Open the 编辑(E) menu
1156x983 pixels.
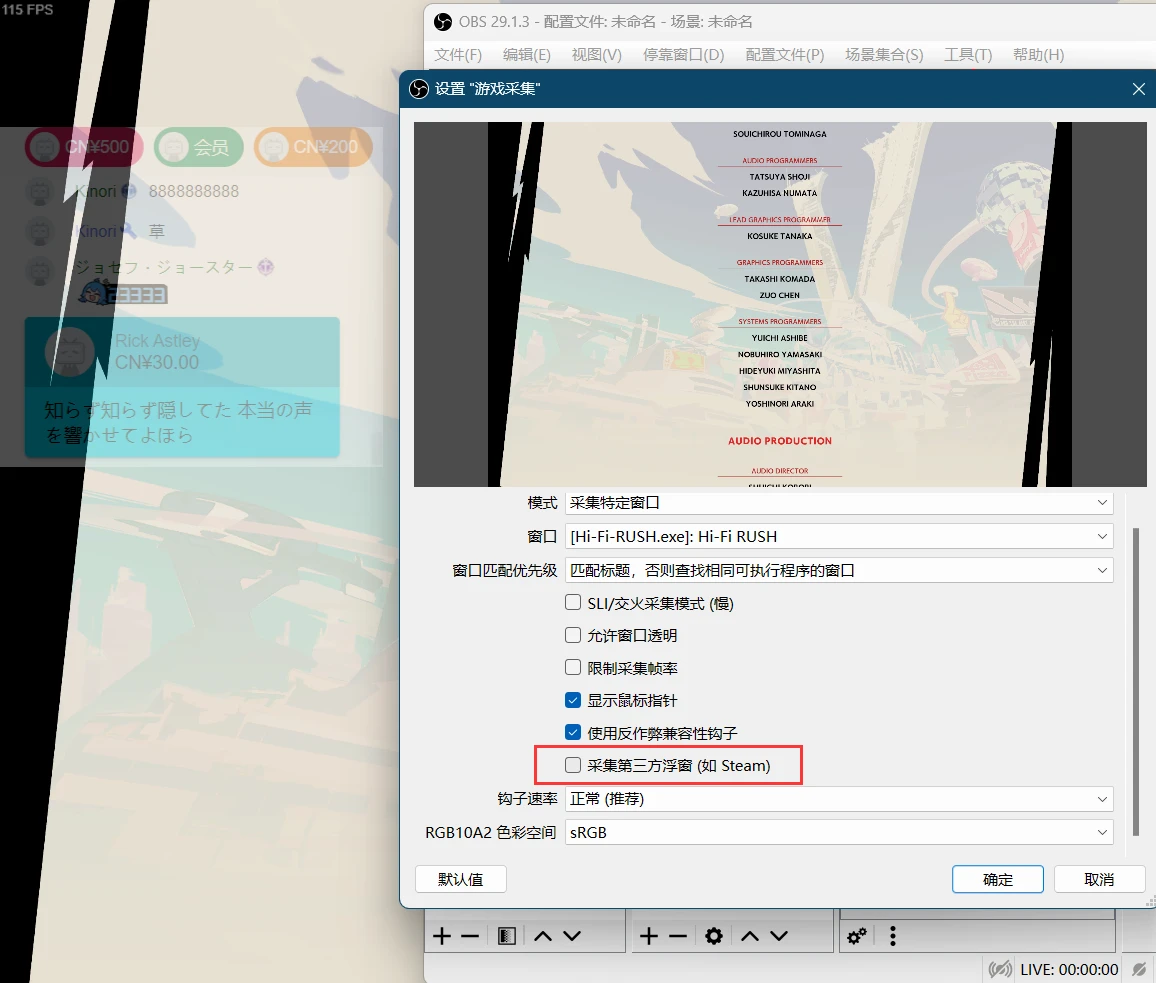pos(526,55)
